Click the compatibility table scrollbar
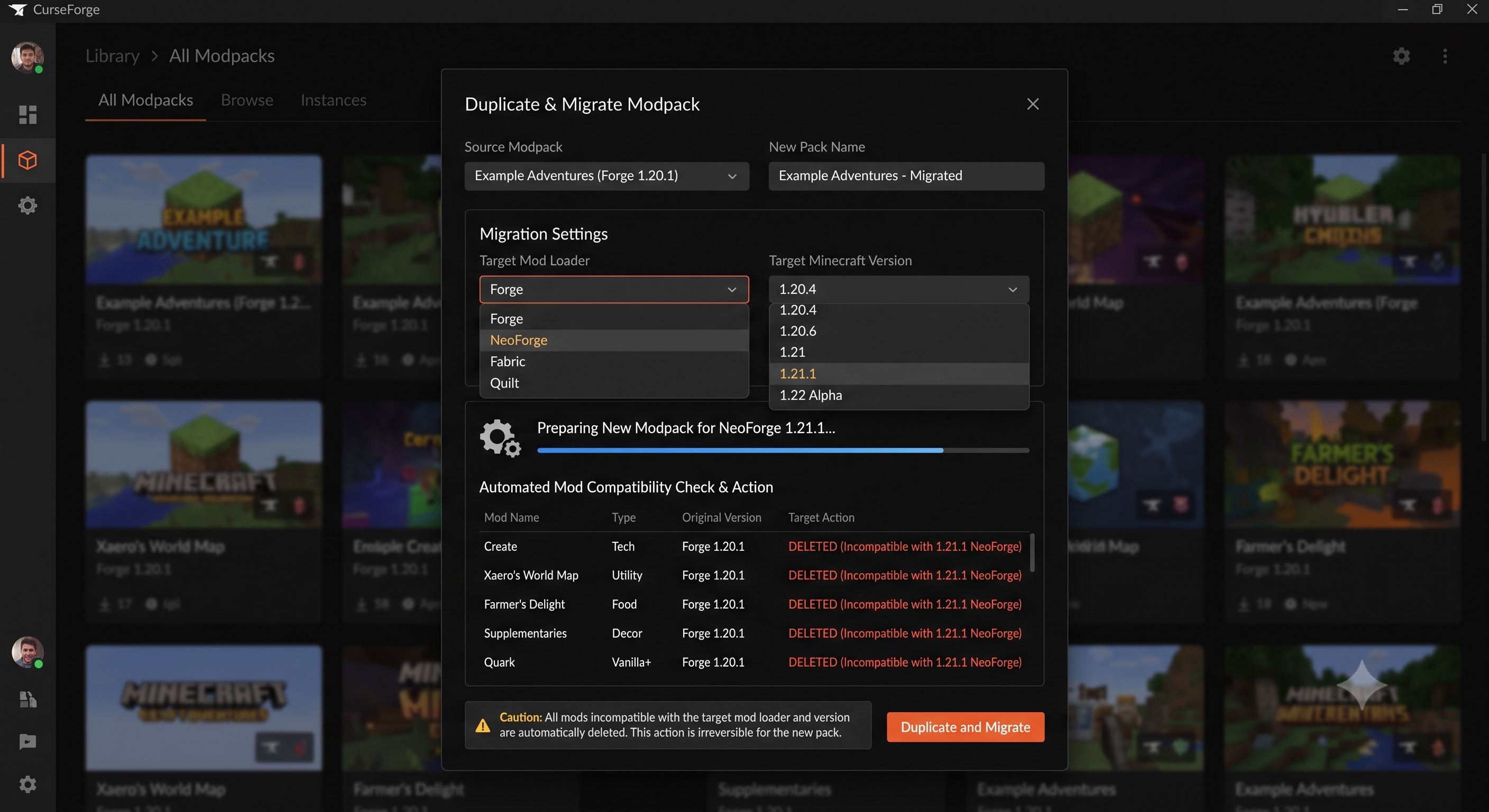Image resolution: width=1489 pixels, height=812 pixels. point(1032,553)
